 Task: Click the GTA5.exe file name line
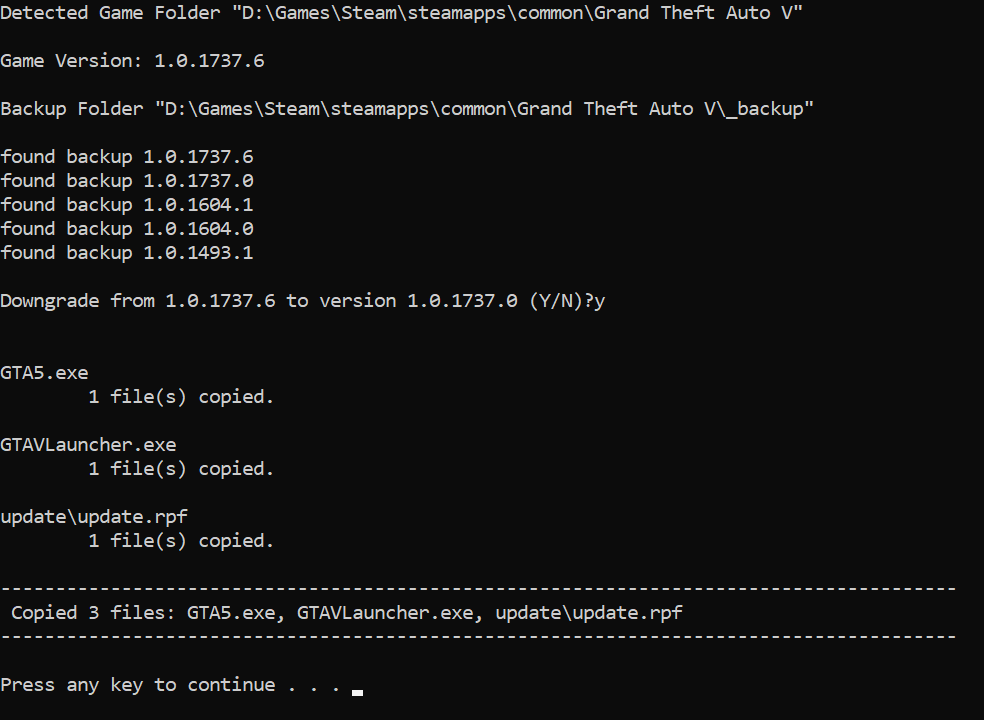(44, 373)
